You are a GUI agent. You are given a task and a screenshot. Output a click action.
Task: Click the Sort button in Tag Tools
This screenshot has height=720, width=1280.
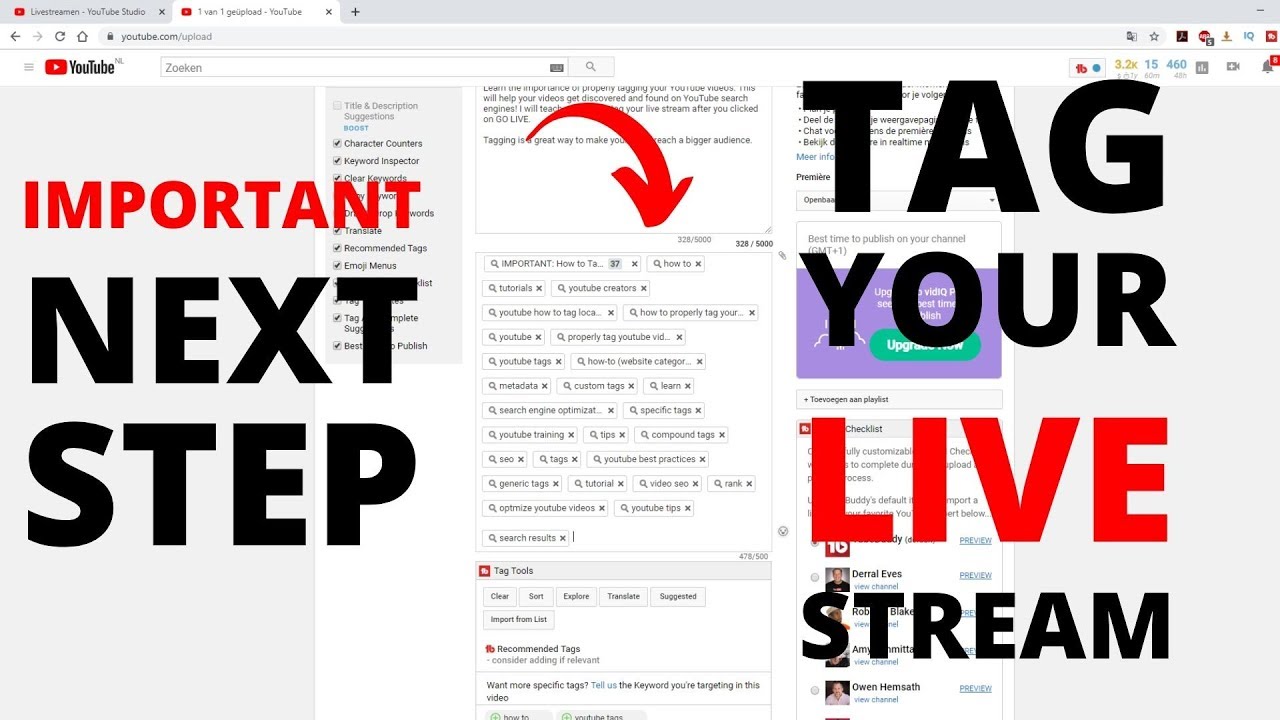[x=536, y=596]
